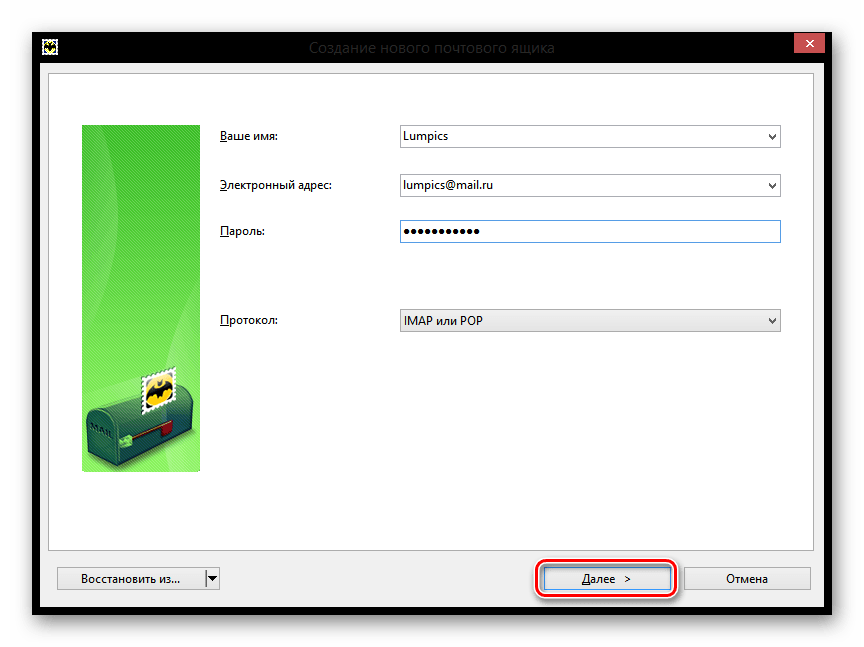Click the 'Создание нового почтового ящика' title text
The width and height of the screenshot is (864, 647).
[x=431, y=48]
